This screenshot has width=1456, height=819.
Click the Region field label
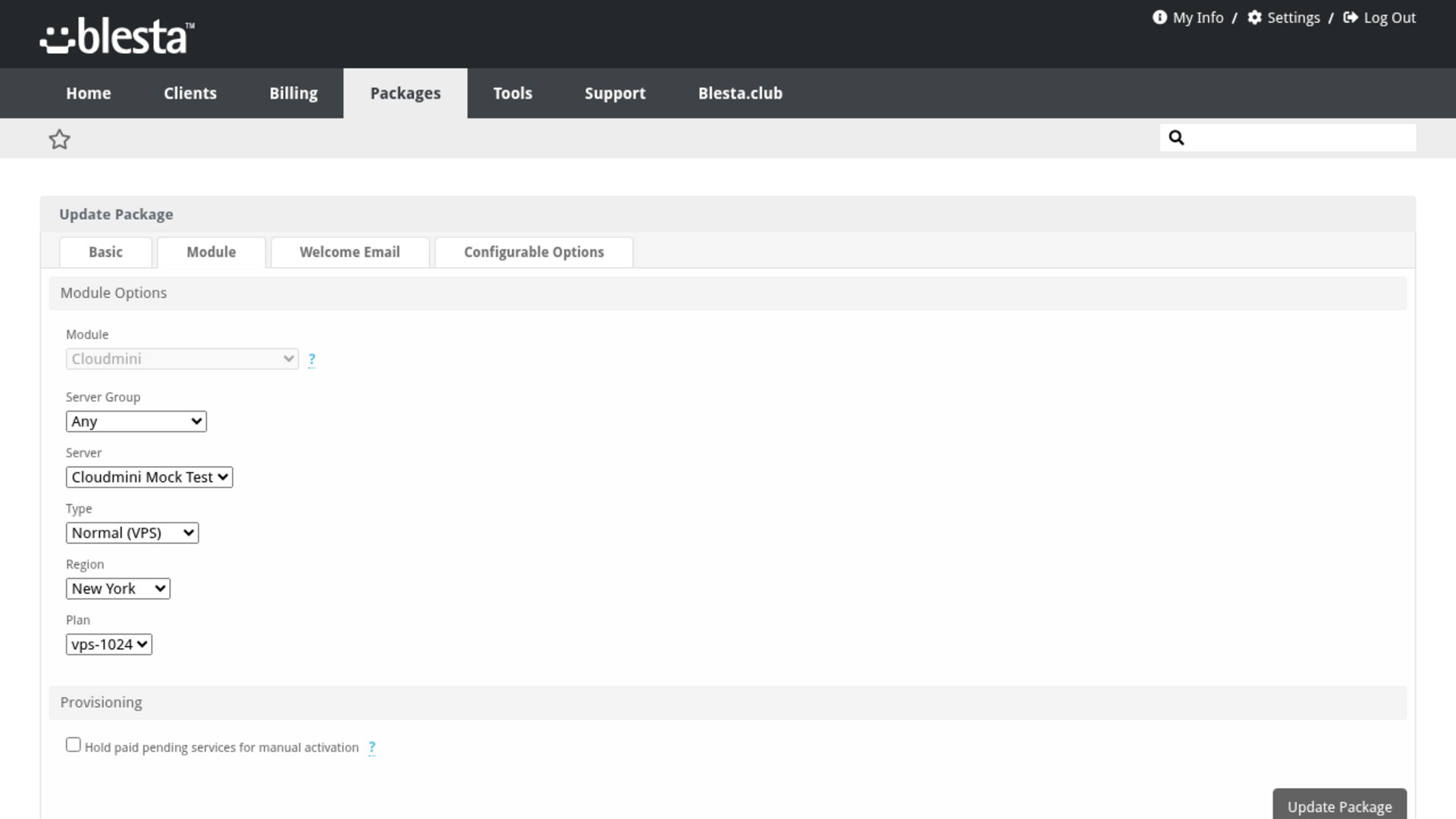point(85,565)
